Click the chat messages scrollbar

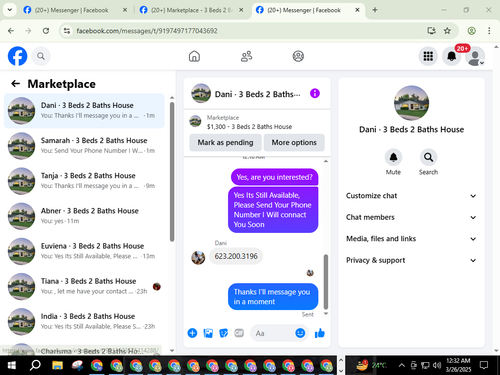tap(326, 282)
